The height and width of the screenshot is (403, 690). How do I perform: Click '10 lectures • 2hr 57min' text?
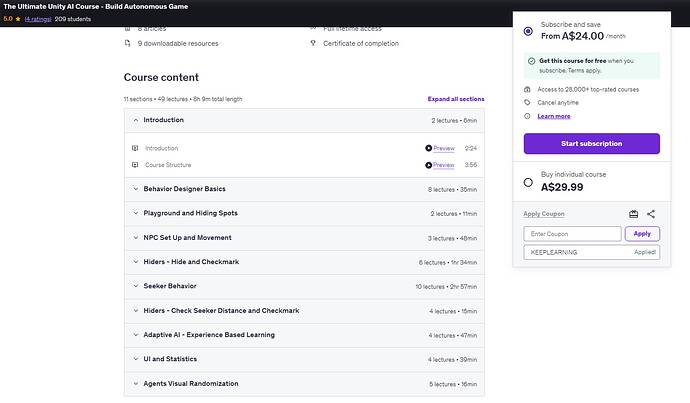pos(446,286)
